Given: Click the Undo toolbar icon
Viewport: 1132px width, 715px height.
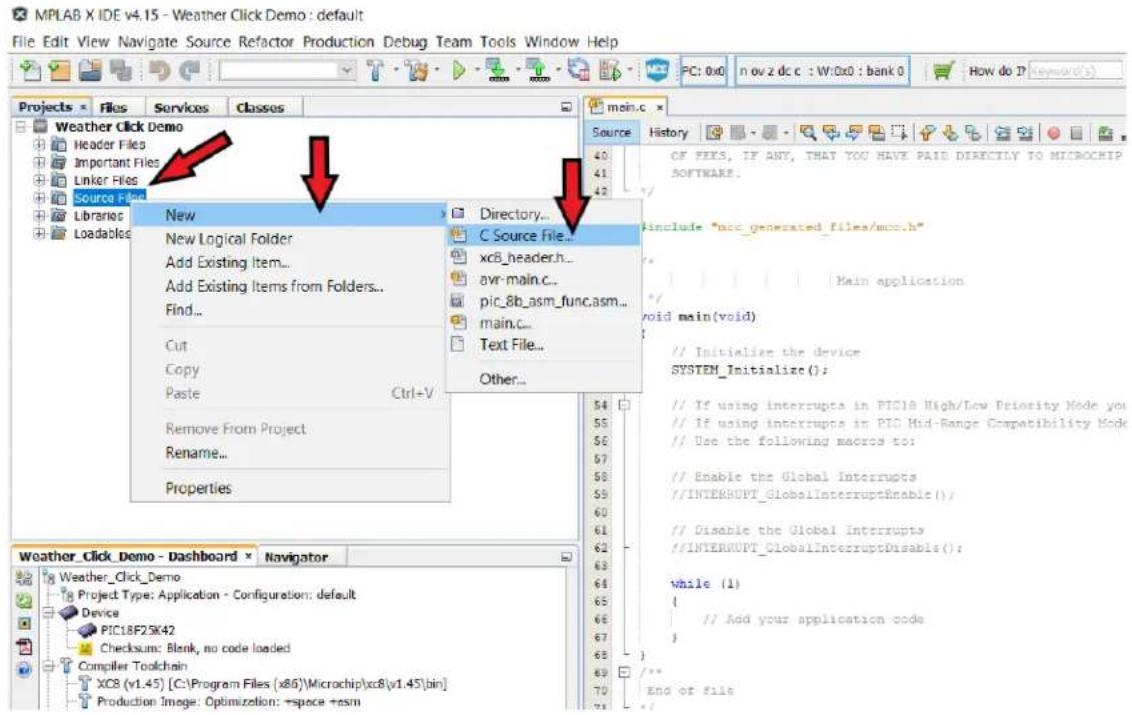Looking at the screenshot, I should pyautogui.click(x=160, y=71).
